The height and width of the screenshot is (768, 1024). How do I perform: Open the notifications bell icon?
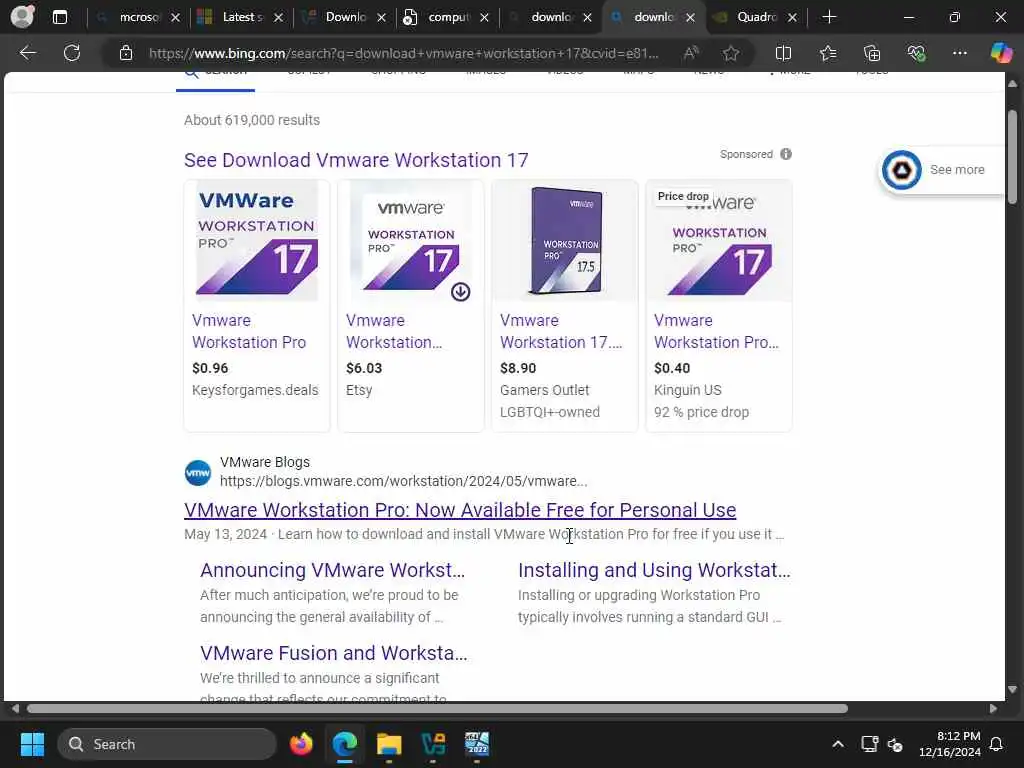pyautogui.click(x=997, y=744)
